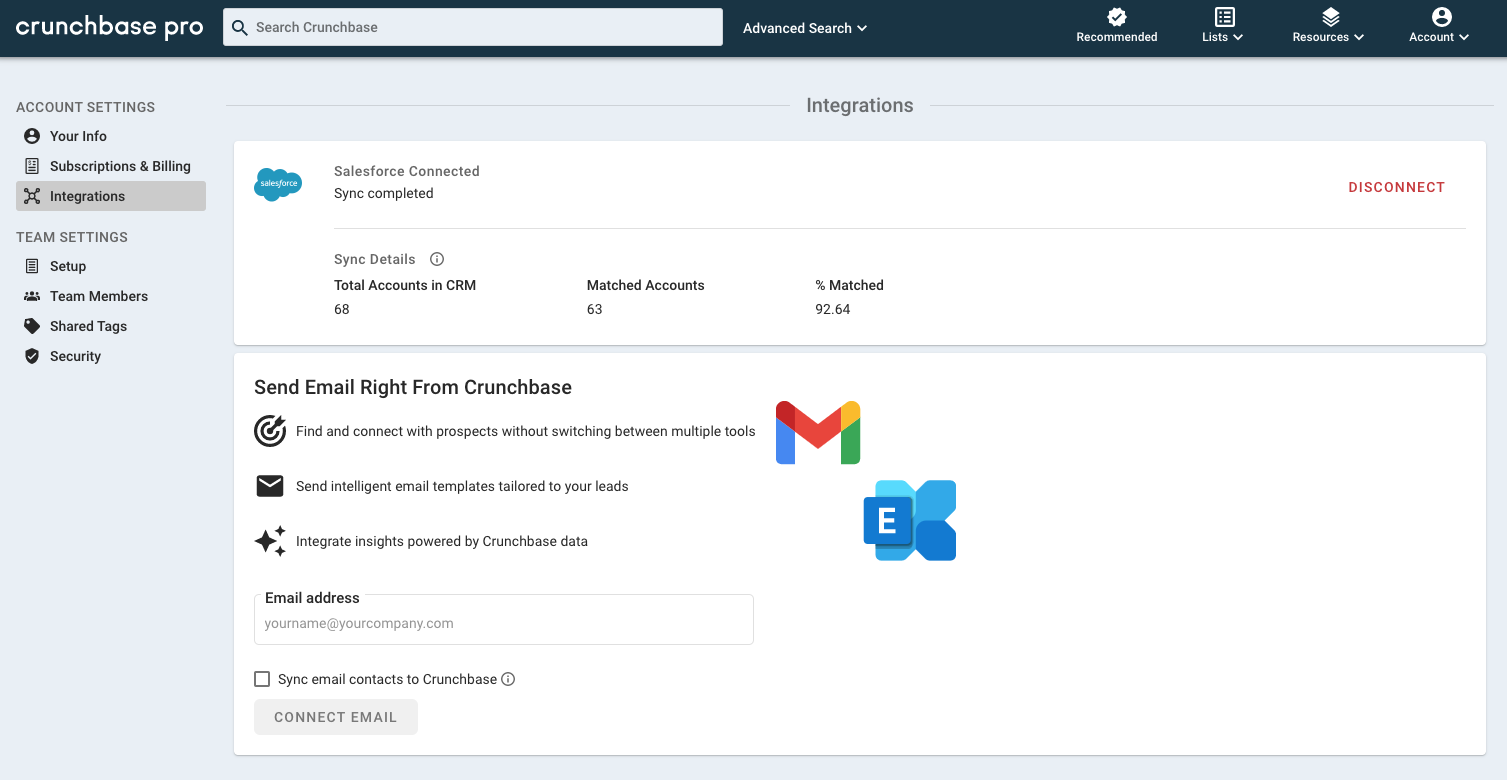Click Integrate insights powered by Crunchbase text

point(442,541)
